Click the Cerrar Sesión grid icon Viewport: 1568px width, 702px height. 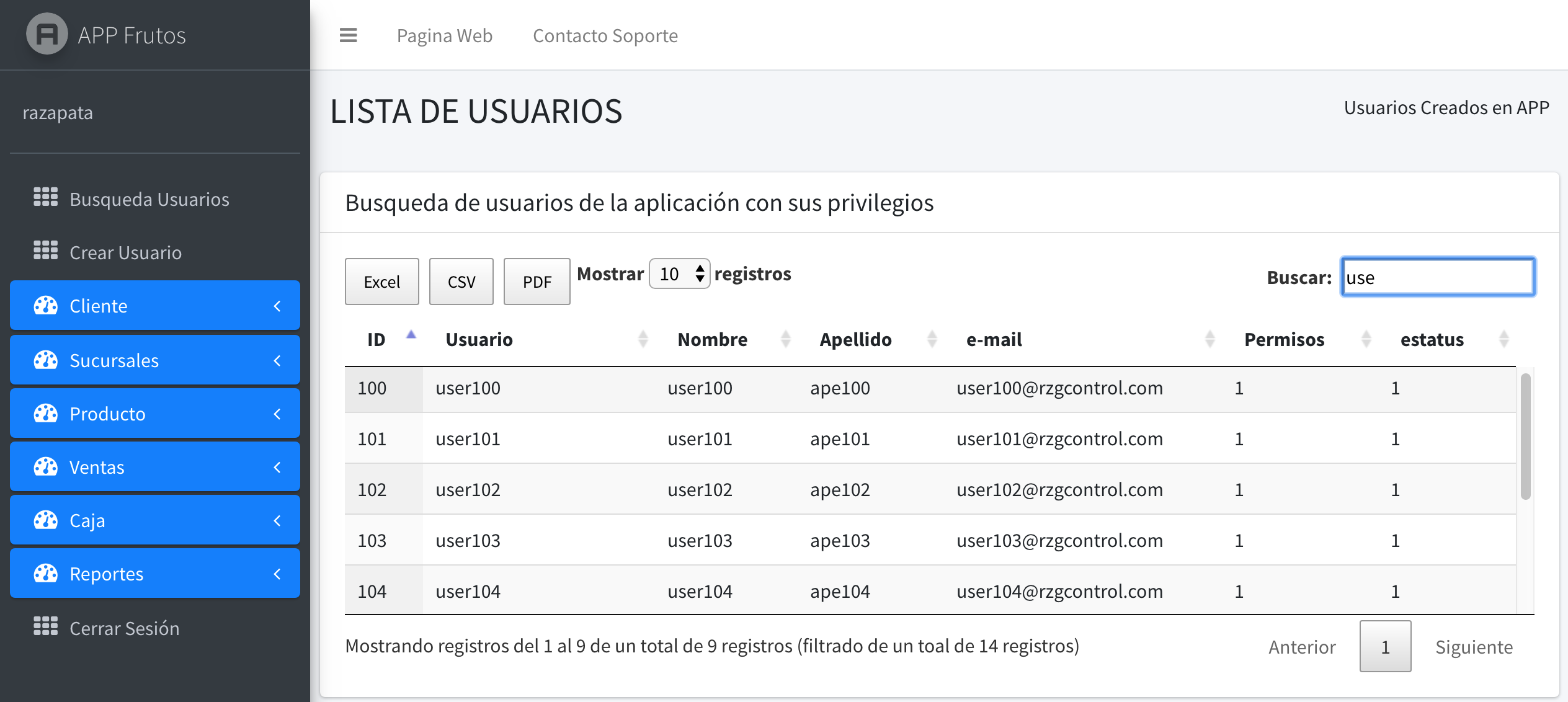(45, 627)
